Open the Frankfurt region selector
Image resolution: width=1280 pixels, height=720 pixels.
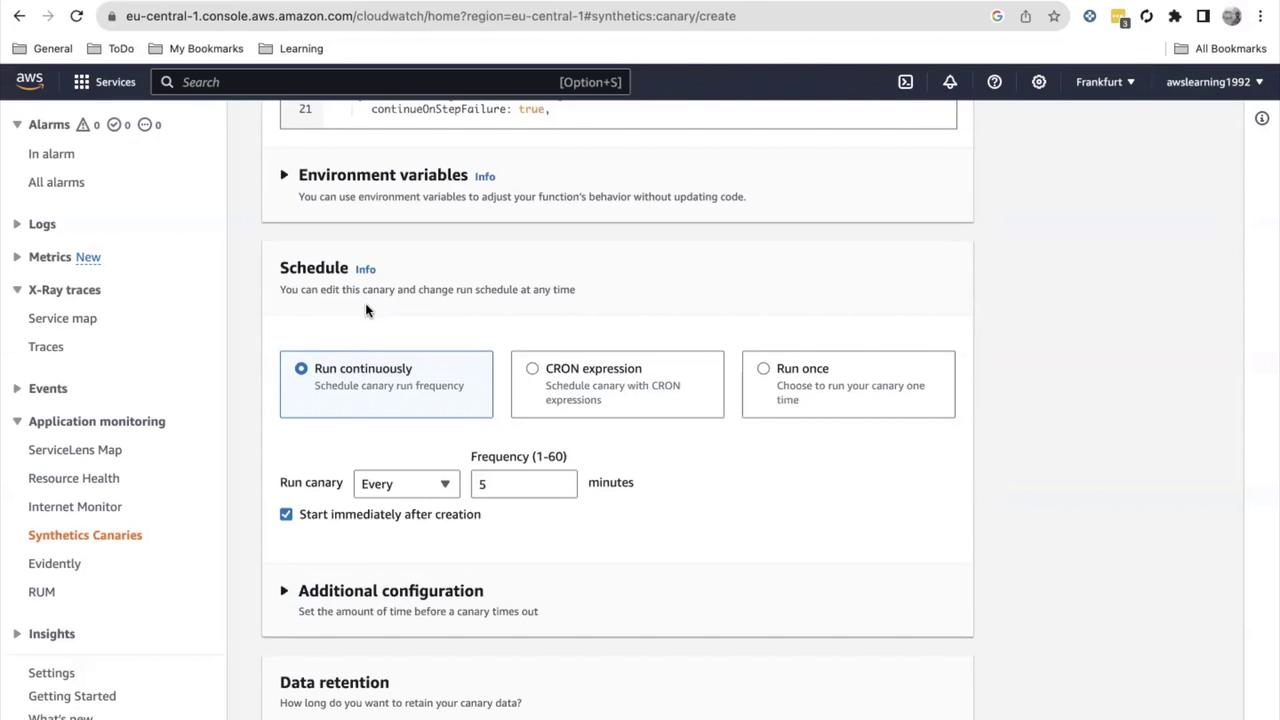[x=1105, y=82]
